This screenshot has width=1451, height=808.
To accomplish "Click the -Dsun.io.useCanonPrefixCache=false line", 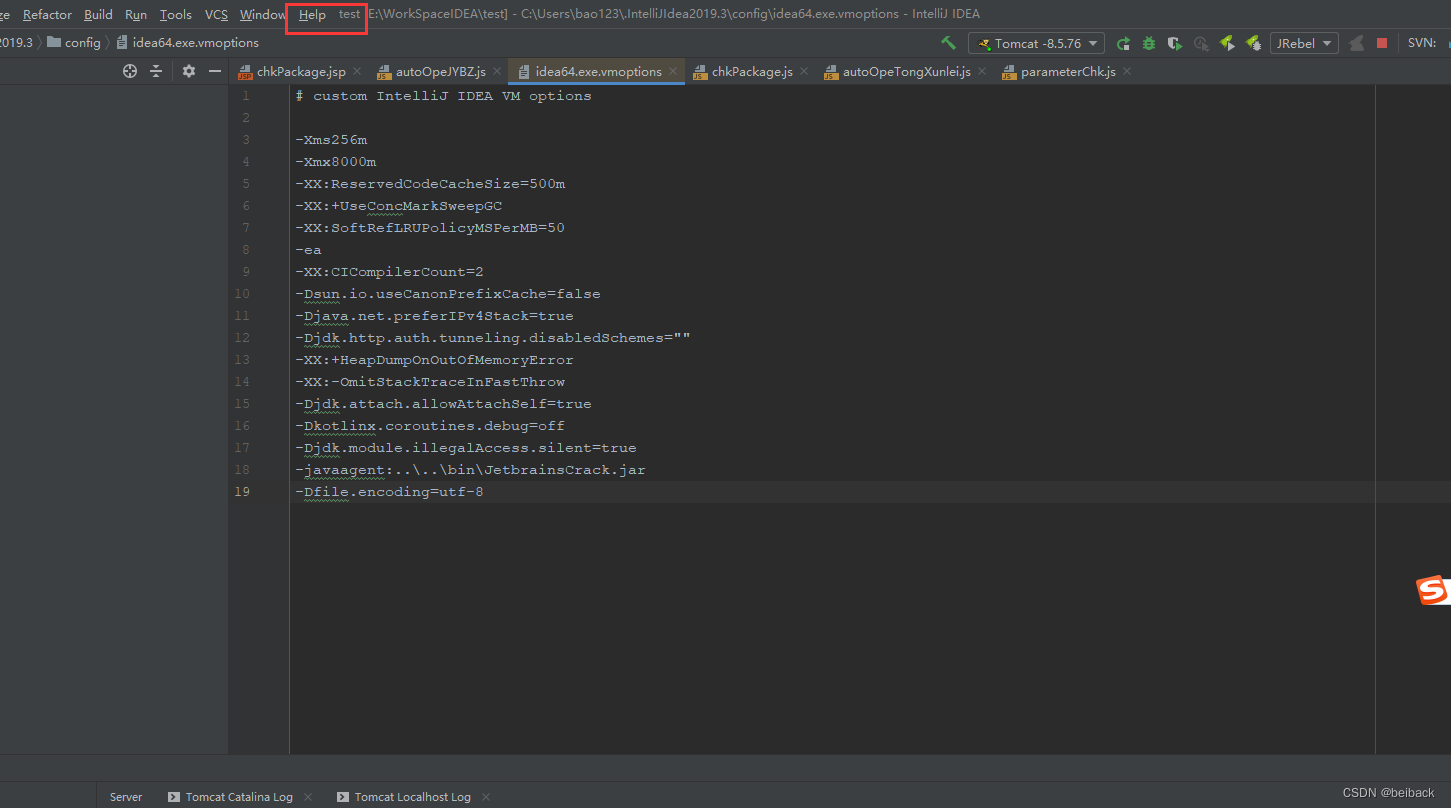I will [447, 294].
